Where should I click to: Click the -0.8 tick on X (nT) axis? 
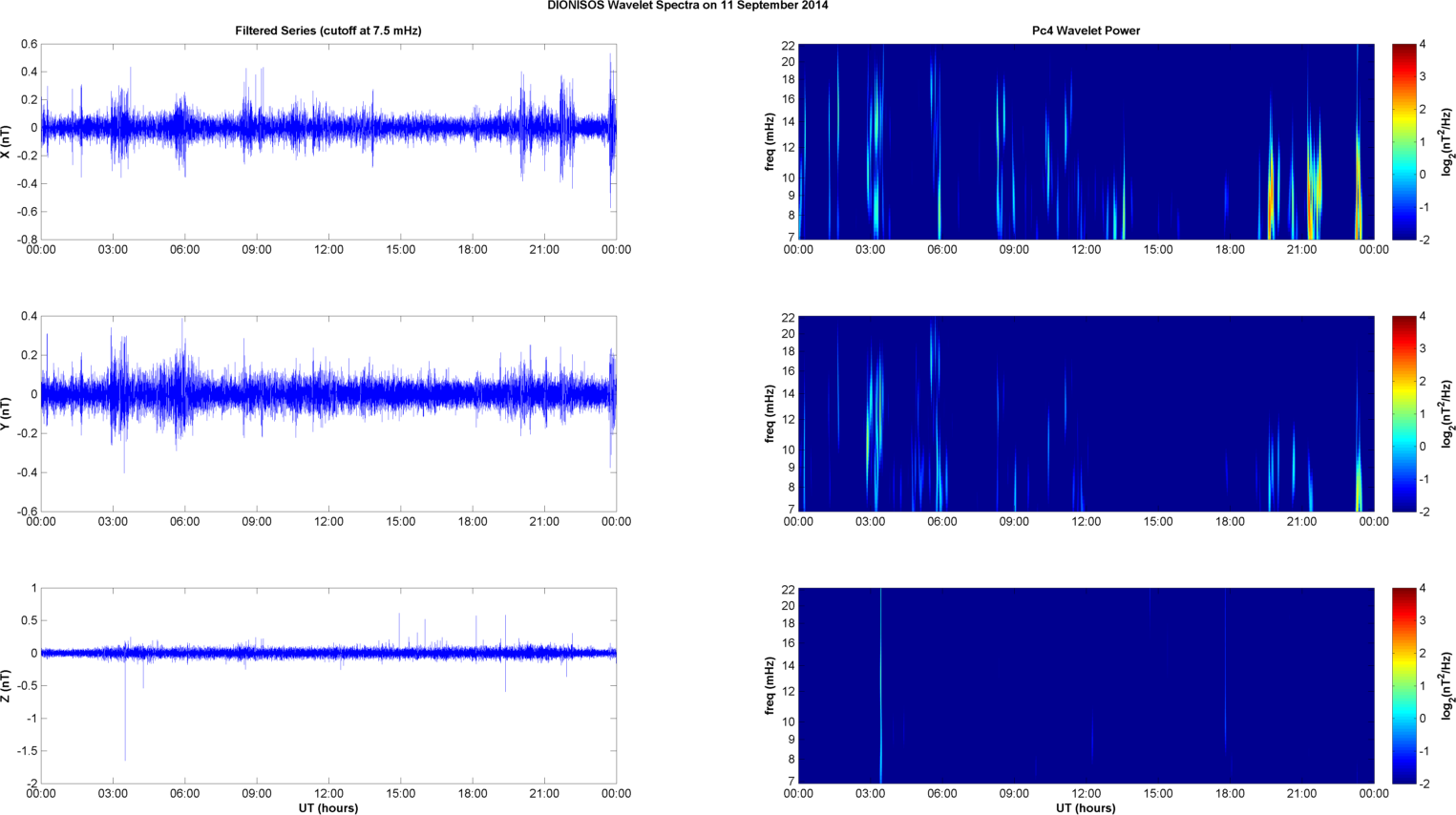[x=28, y=240]
